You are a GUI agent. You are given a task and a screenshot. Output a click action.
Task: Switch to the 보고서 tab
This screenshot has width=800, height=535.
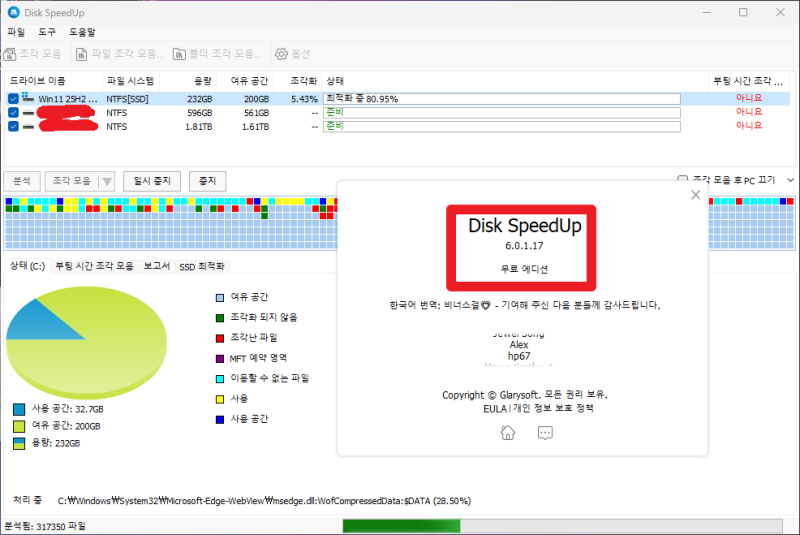(x=157, y=266)
